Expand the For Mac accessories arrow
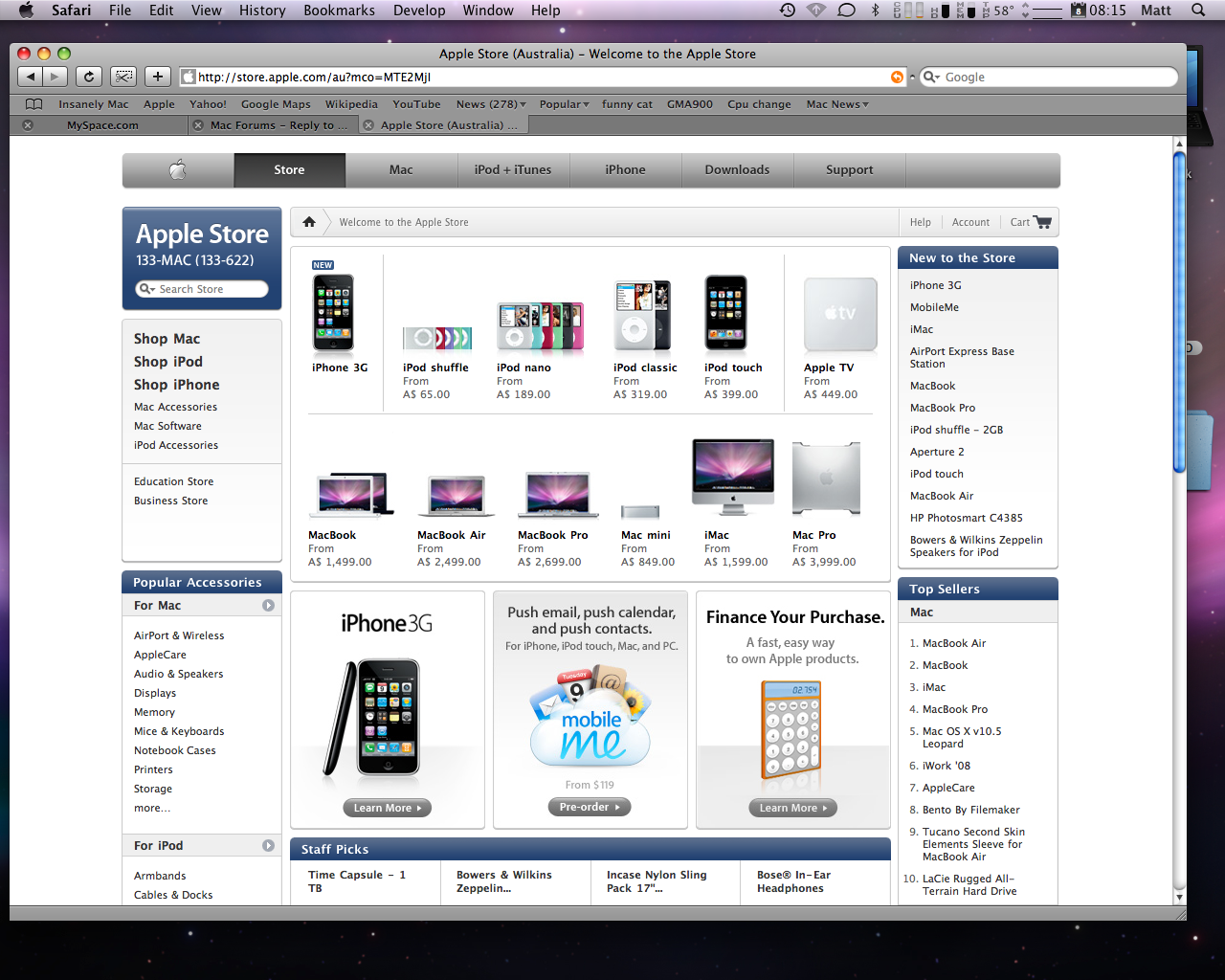 coord(269,606)
